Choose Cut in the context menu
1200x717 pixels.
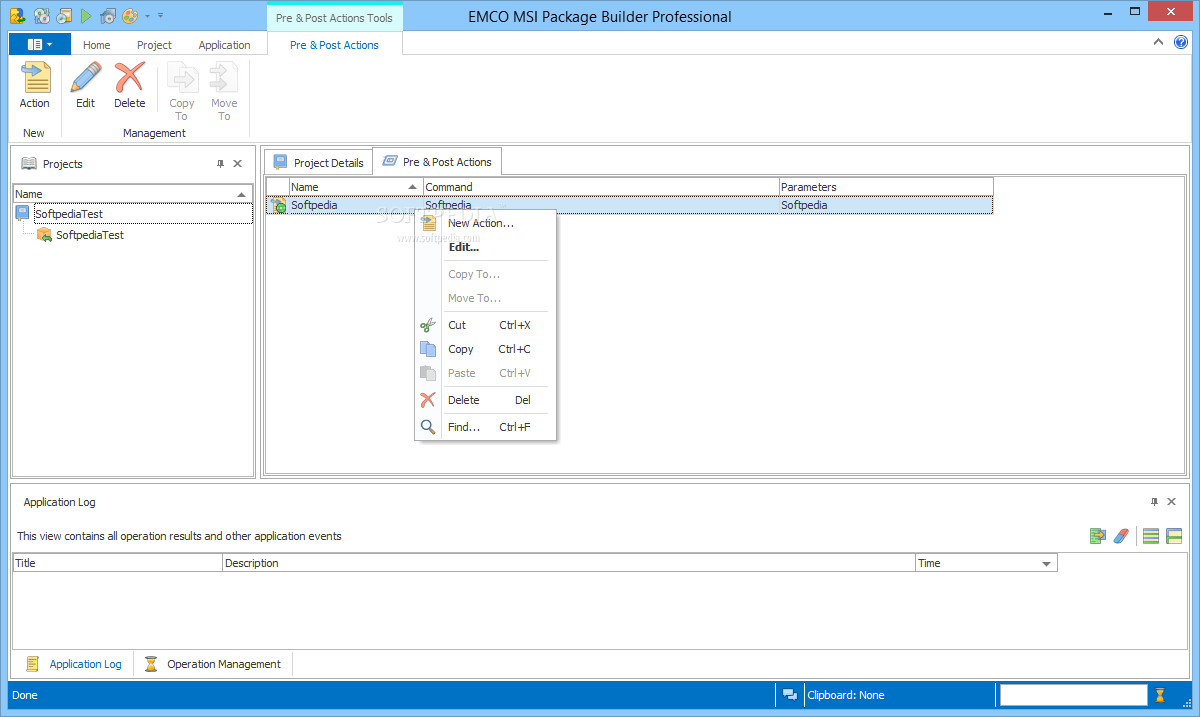(485, 325)
